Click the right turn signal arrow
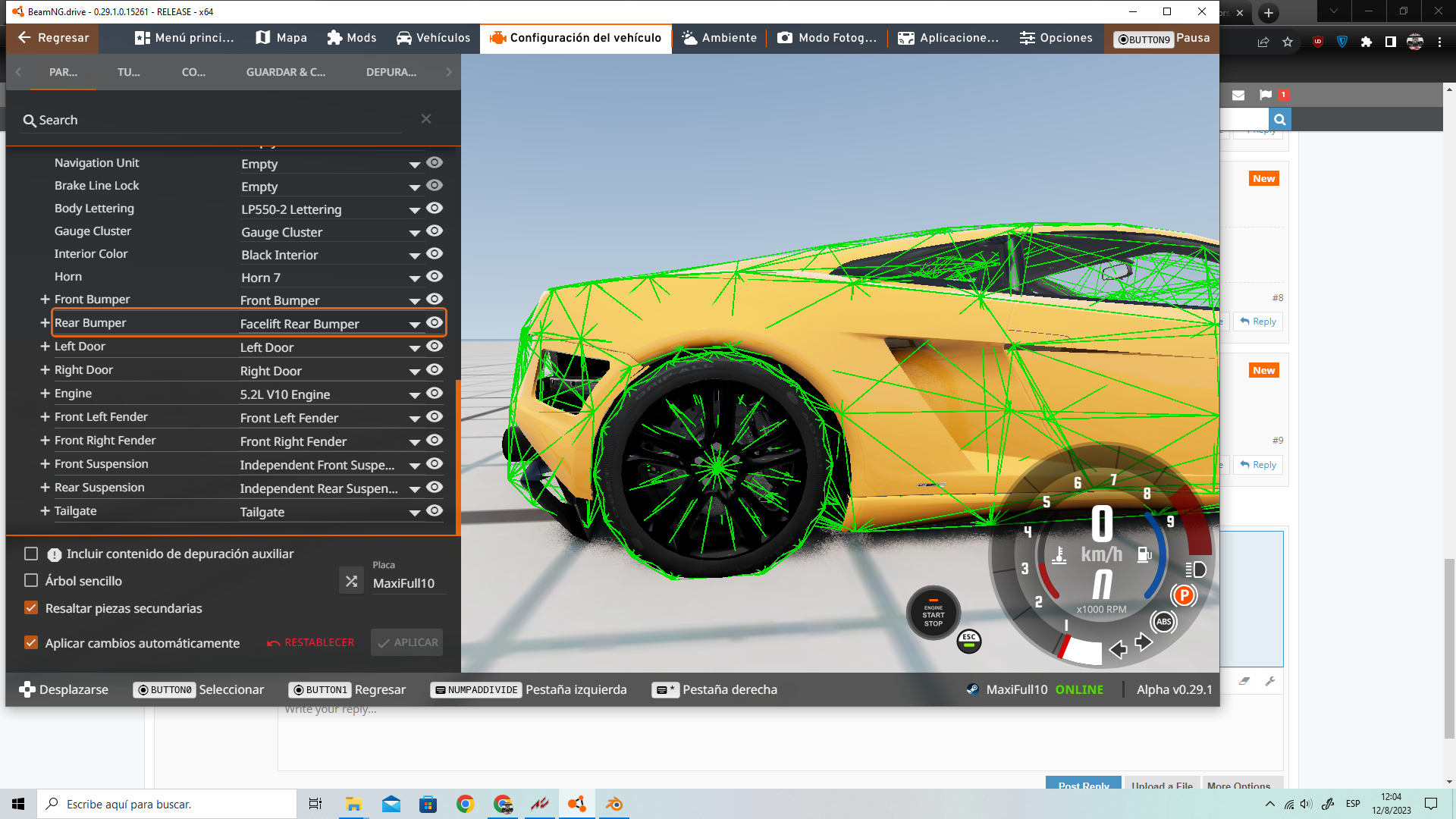 [x=1144, y=643]
